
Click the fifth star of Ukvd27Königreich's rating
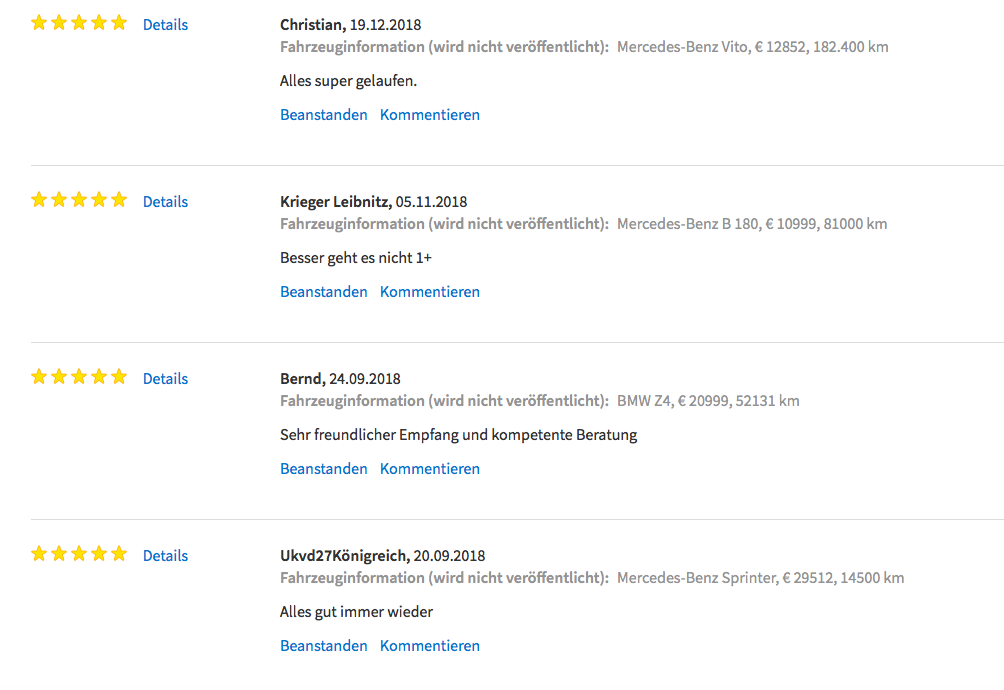coord(119,553)
